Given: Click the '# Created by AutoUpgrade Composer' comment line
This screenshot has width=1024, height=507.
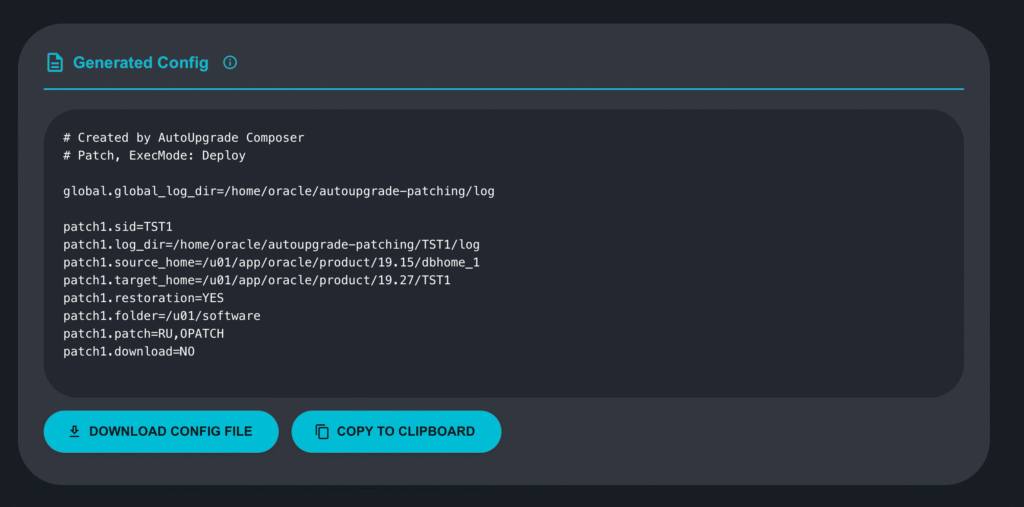Looking at the screenshot, I should click(x=183, y=137).
